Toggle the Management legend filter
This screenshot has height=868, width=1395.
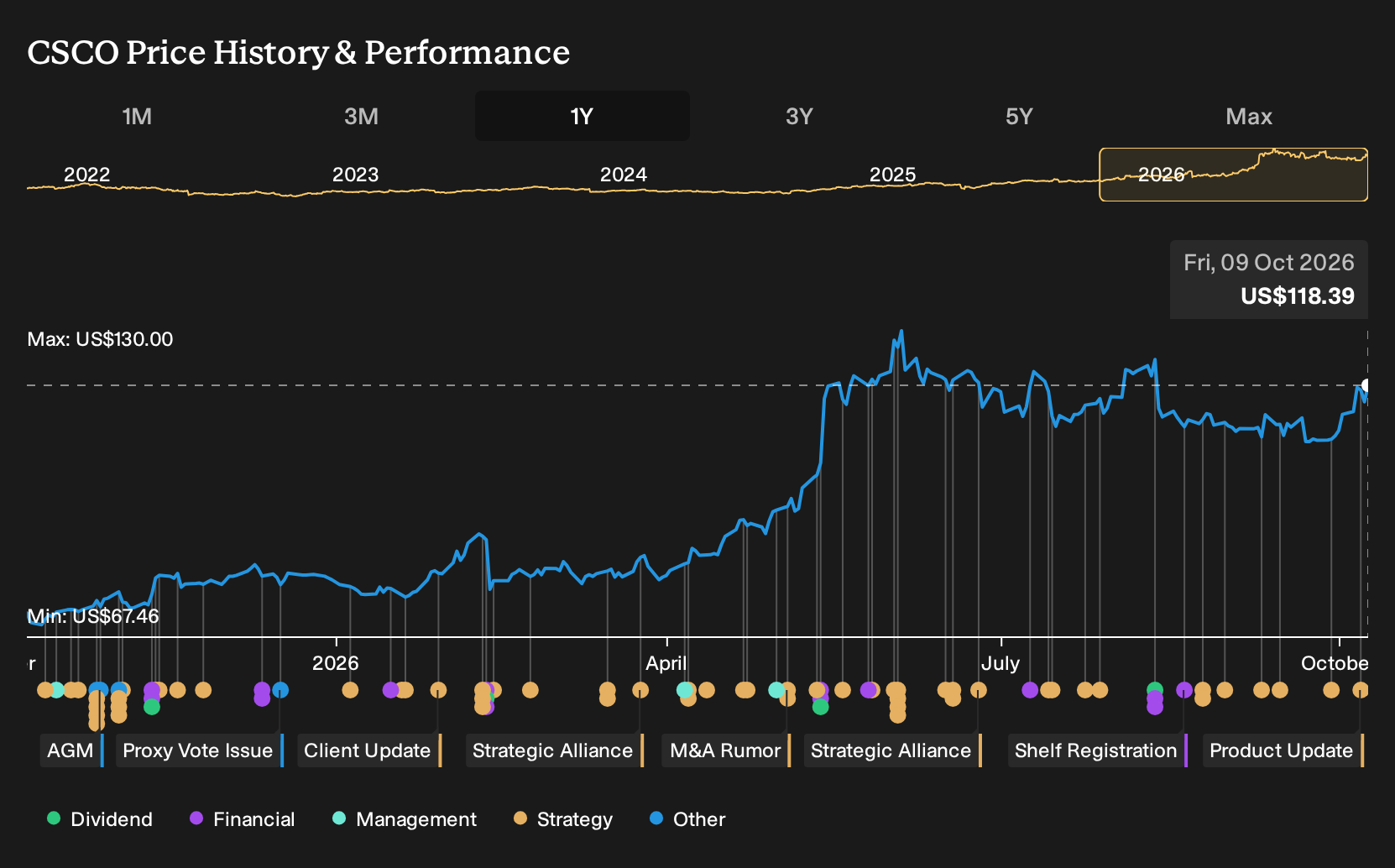[405, 819]
